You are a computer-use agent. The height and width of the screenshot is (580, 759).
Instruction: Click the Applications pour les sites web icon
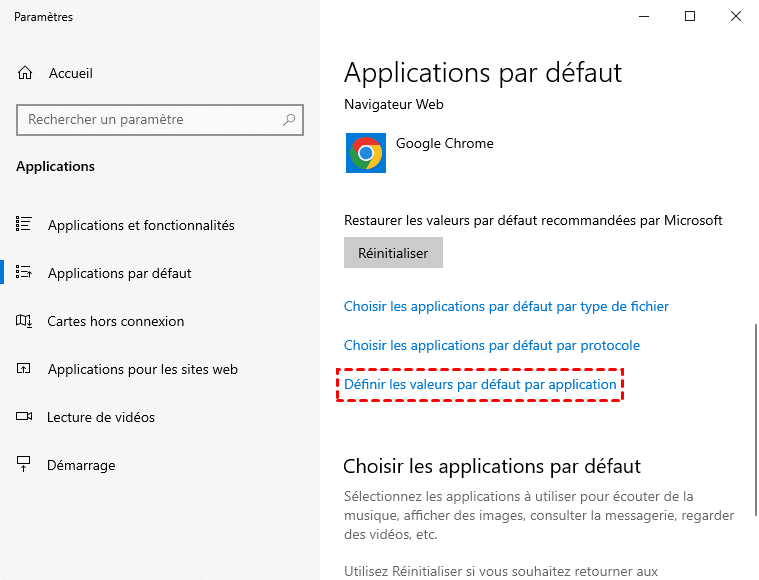click(25, 369)
